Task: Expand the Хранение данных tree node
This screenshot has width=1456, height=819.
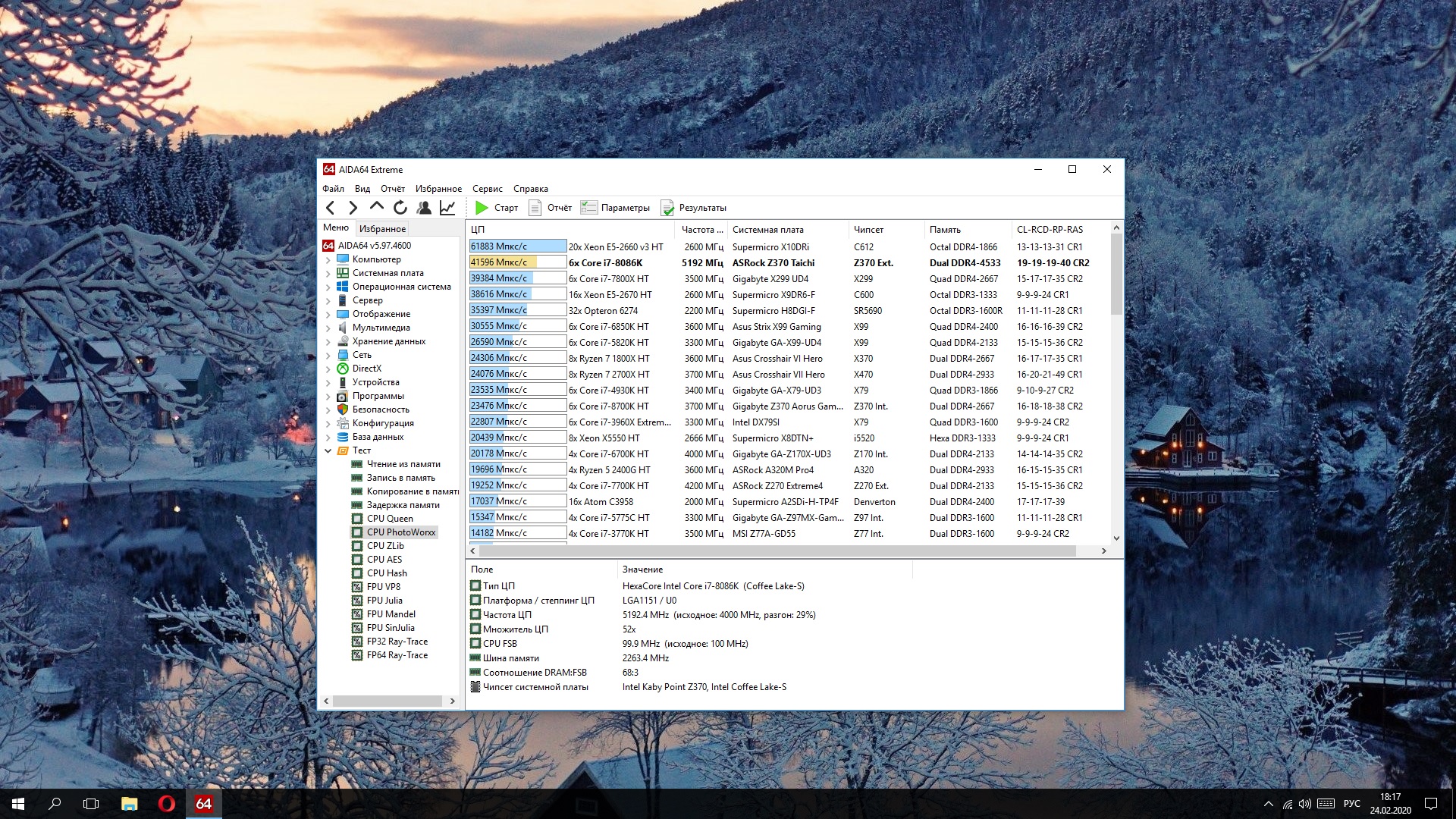Action: pyautogui.click(x=328, y=341)
